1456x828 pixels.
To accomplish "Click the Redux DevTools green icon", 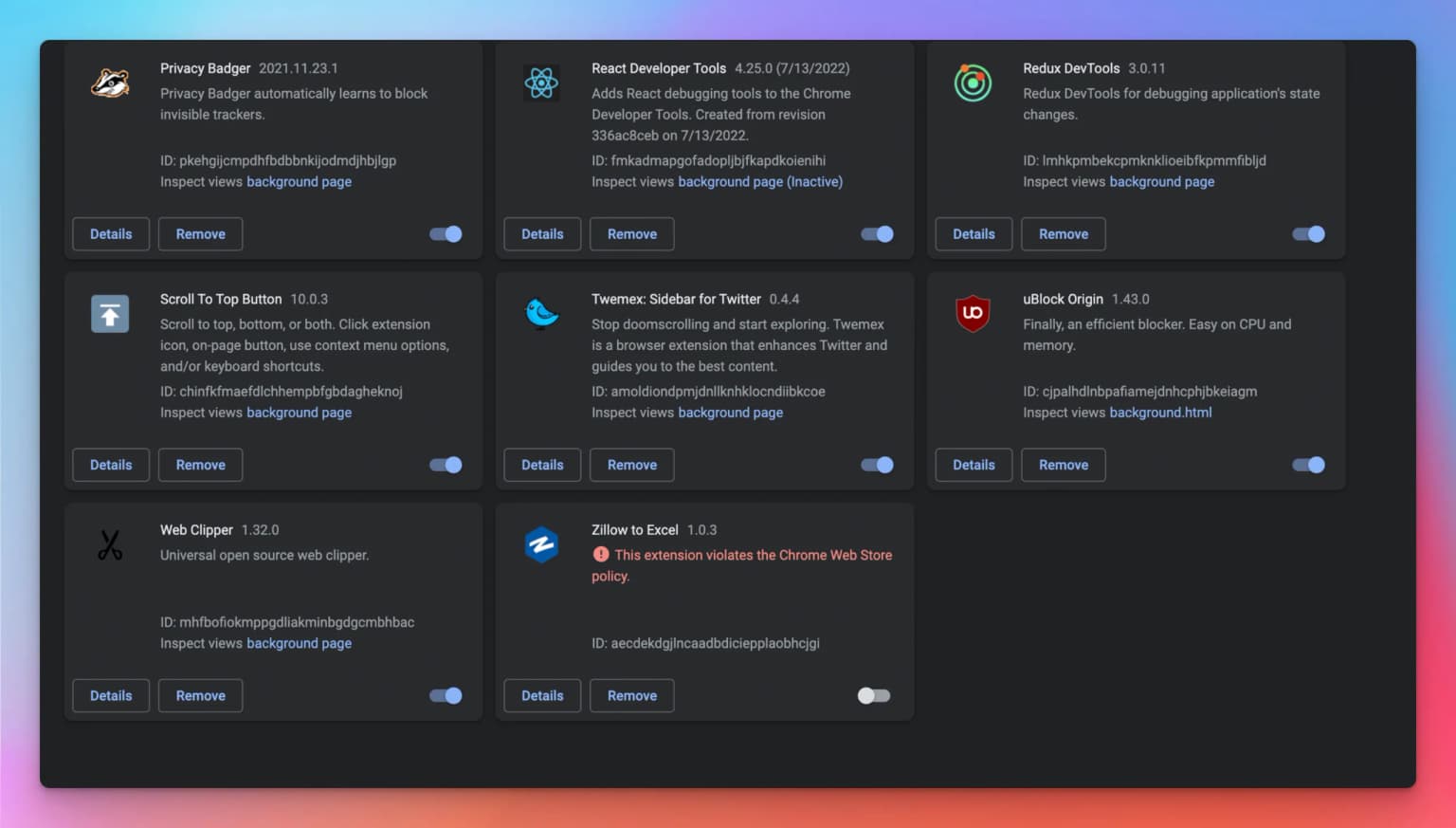I will click(x=973, y=83).
